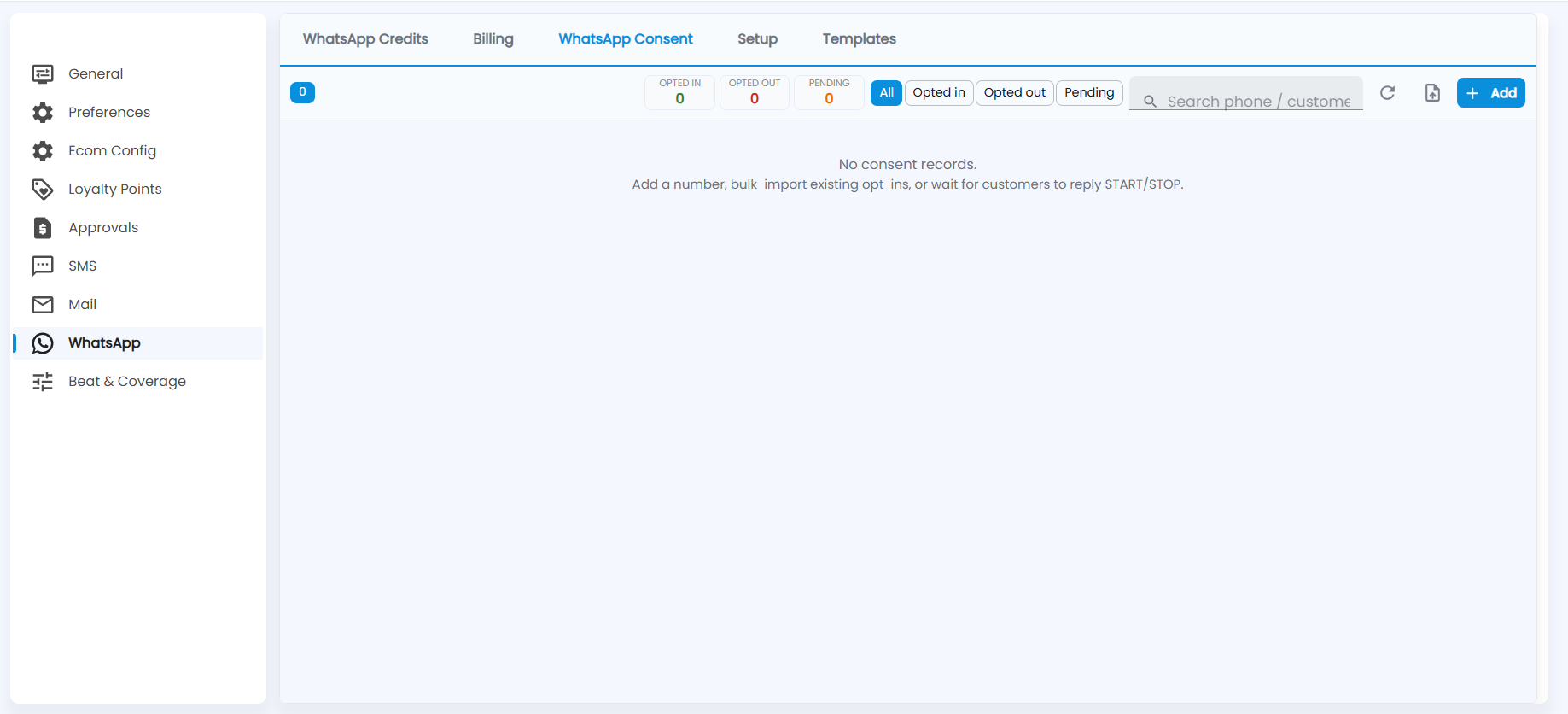
Task: Click the OPTED OUT count card
Action: coord(755,92)
